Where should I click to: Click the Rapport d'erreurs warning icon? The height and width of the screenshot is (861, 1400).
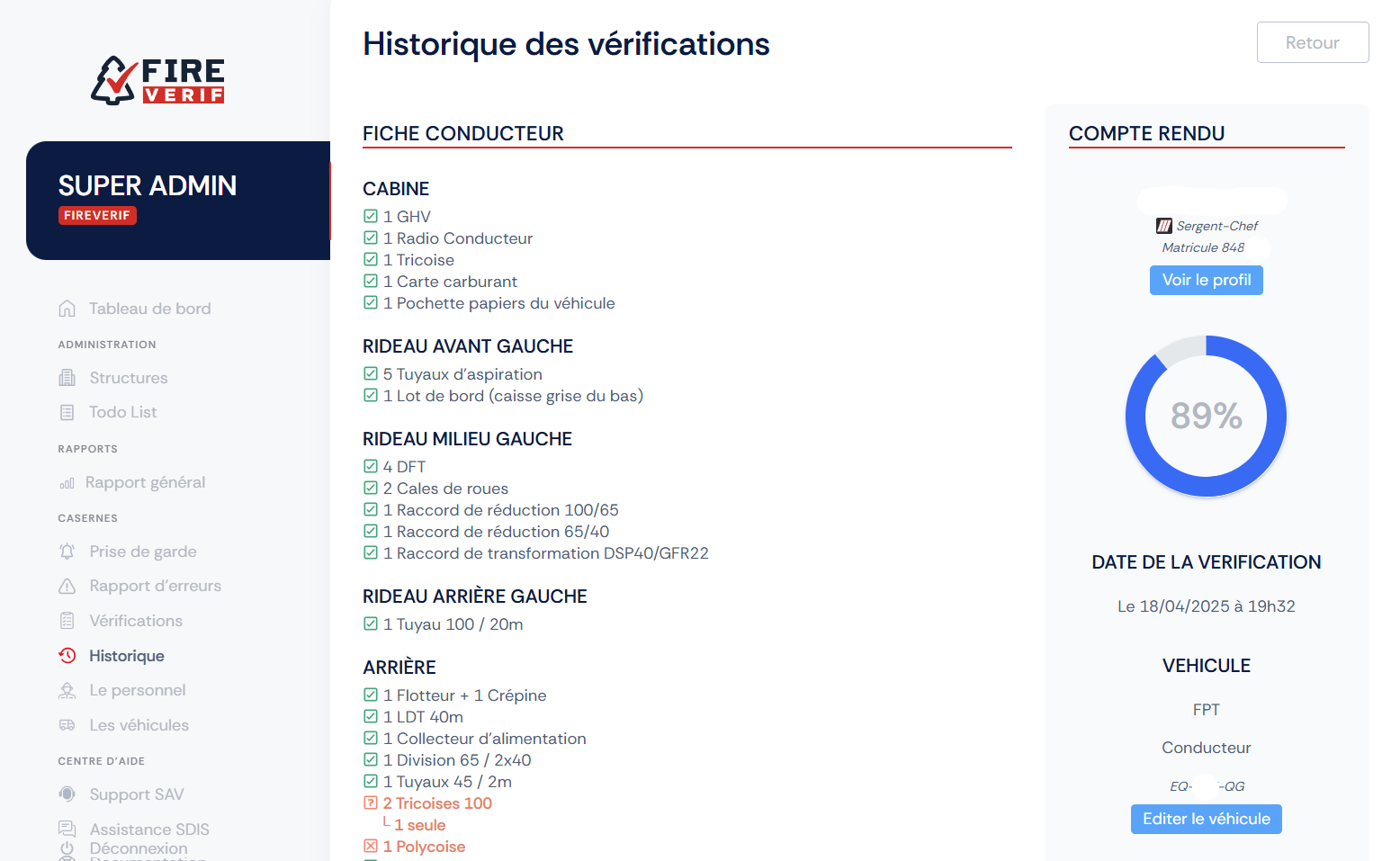67,587
